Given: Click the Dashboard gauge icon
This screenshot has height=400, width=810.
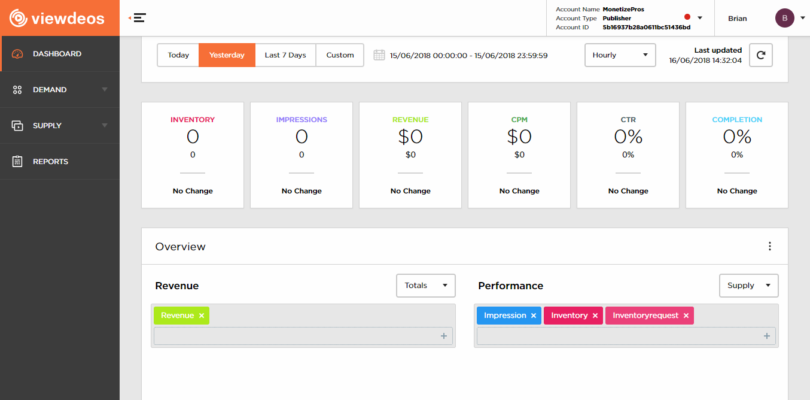Looking at the screenshot, I should (17, 54).
